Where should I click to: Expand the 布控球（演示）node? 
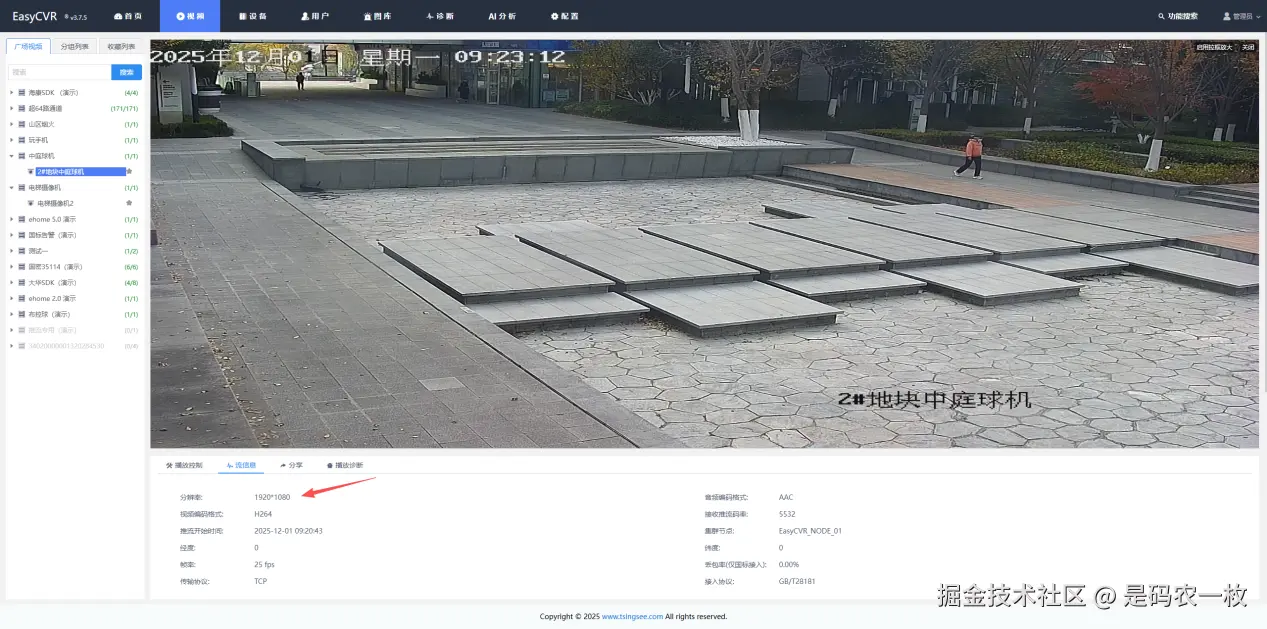pos(11,314)
